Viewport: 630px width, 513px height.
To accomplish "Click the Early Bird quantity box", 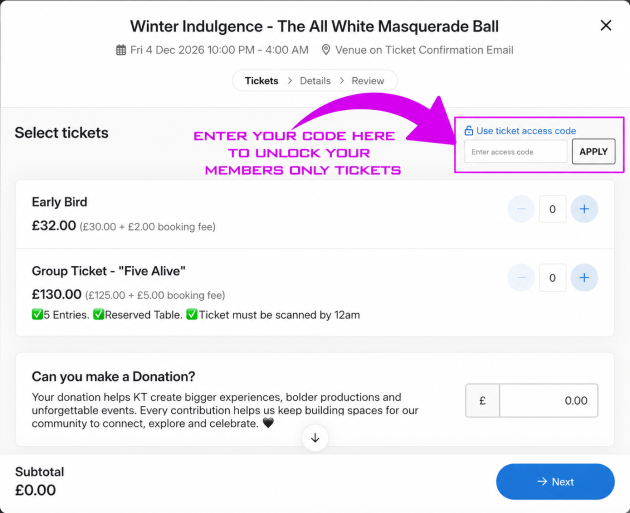I will click(552, 209).
